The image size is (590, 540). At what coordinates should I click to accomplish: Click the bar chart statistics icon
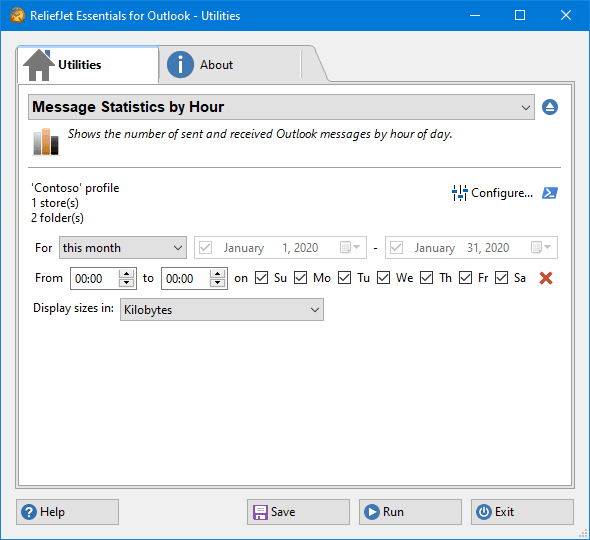click(46, 141)
